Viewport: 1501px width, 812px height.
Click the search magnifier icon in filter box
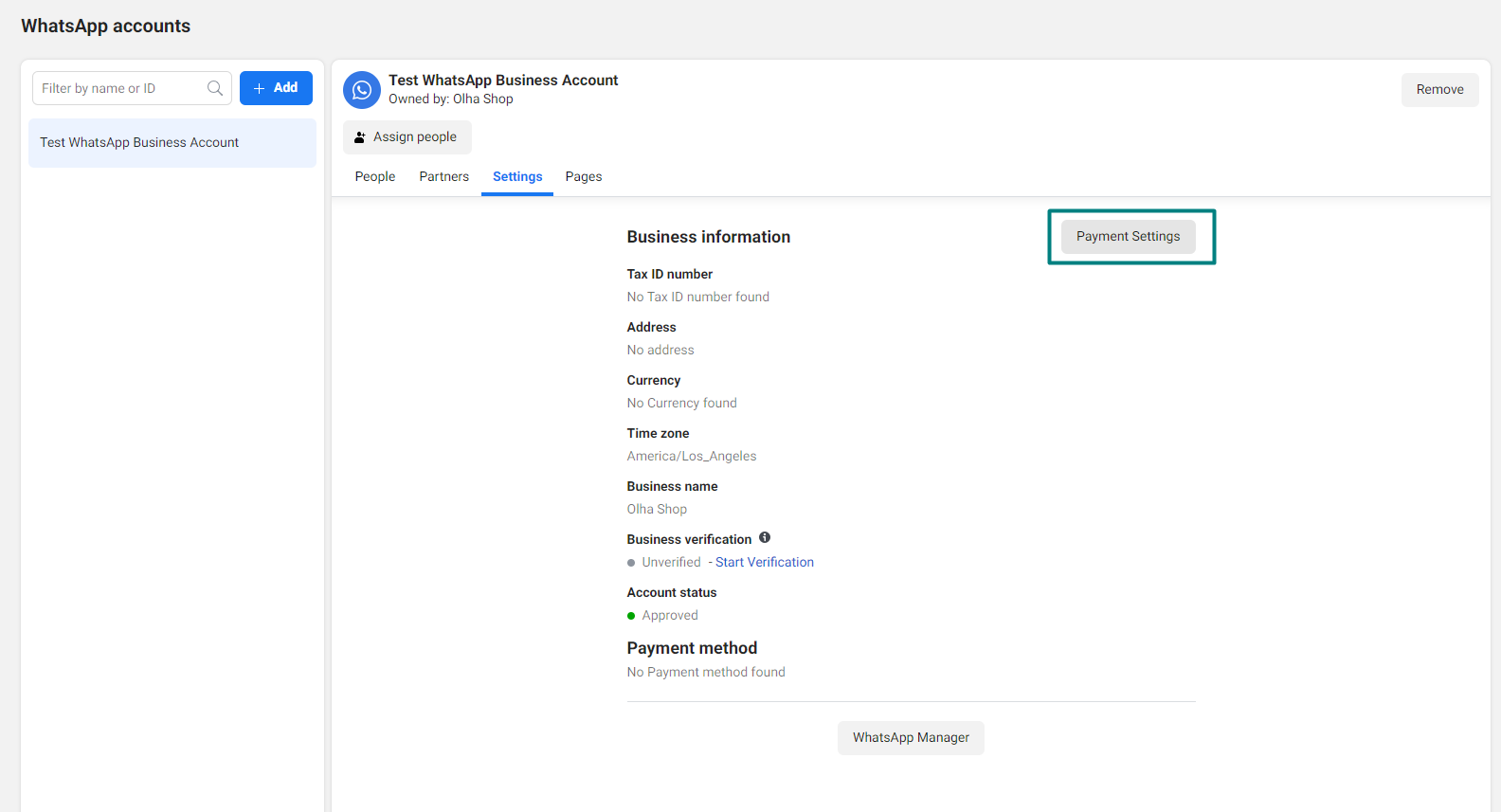coord(215,88)
